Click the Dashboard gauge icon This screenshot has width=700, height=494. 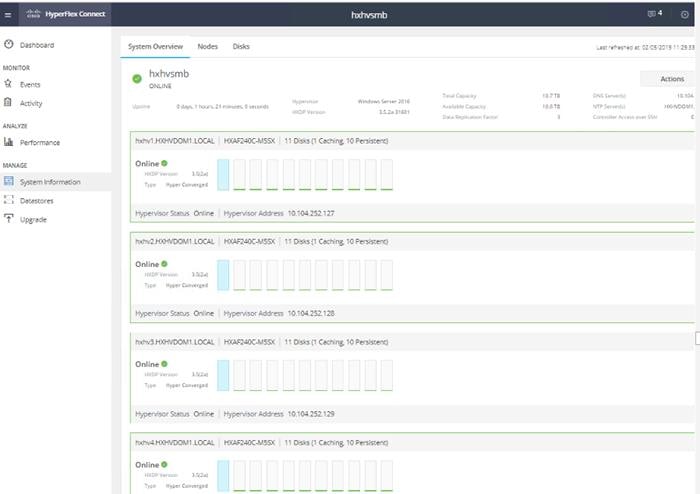coord(8,44)
